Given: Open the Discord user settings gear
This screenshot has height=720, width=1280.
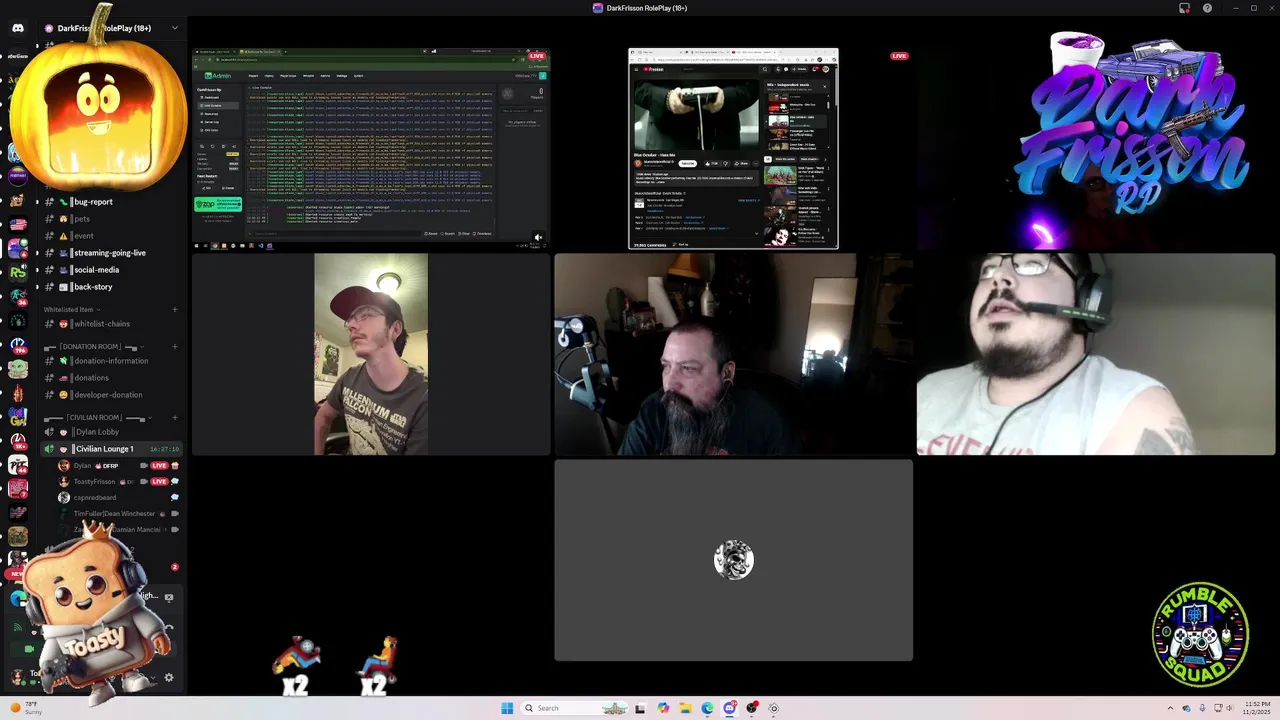Looking at the screenshot, I should click(x=169, y=677).
